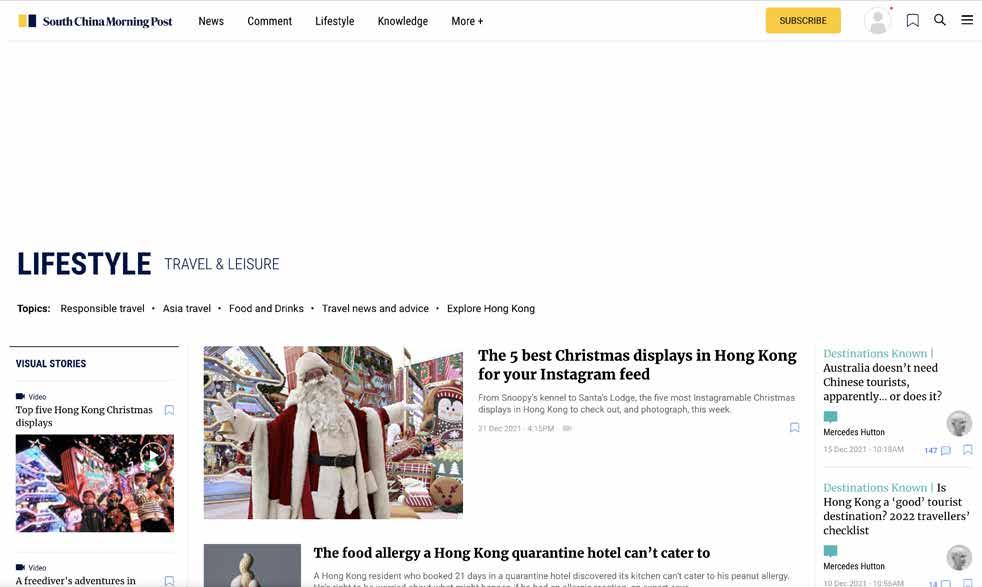Expand the More + navigation menu
This screenshot has height=587, width=982.
coord(467,21)
